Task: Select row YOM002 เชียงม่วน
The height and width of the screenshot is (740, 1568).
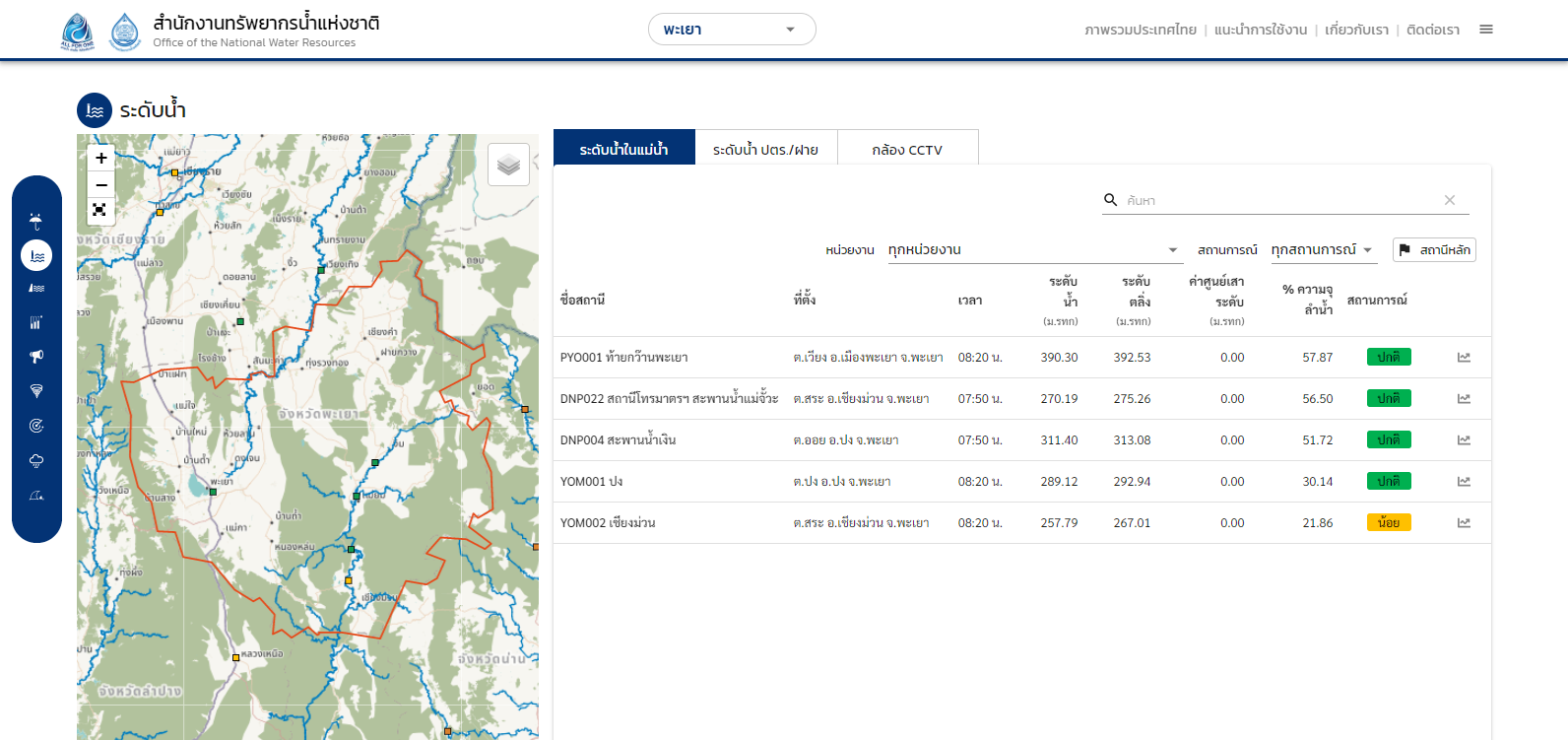Action: pos(1022,523)
